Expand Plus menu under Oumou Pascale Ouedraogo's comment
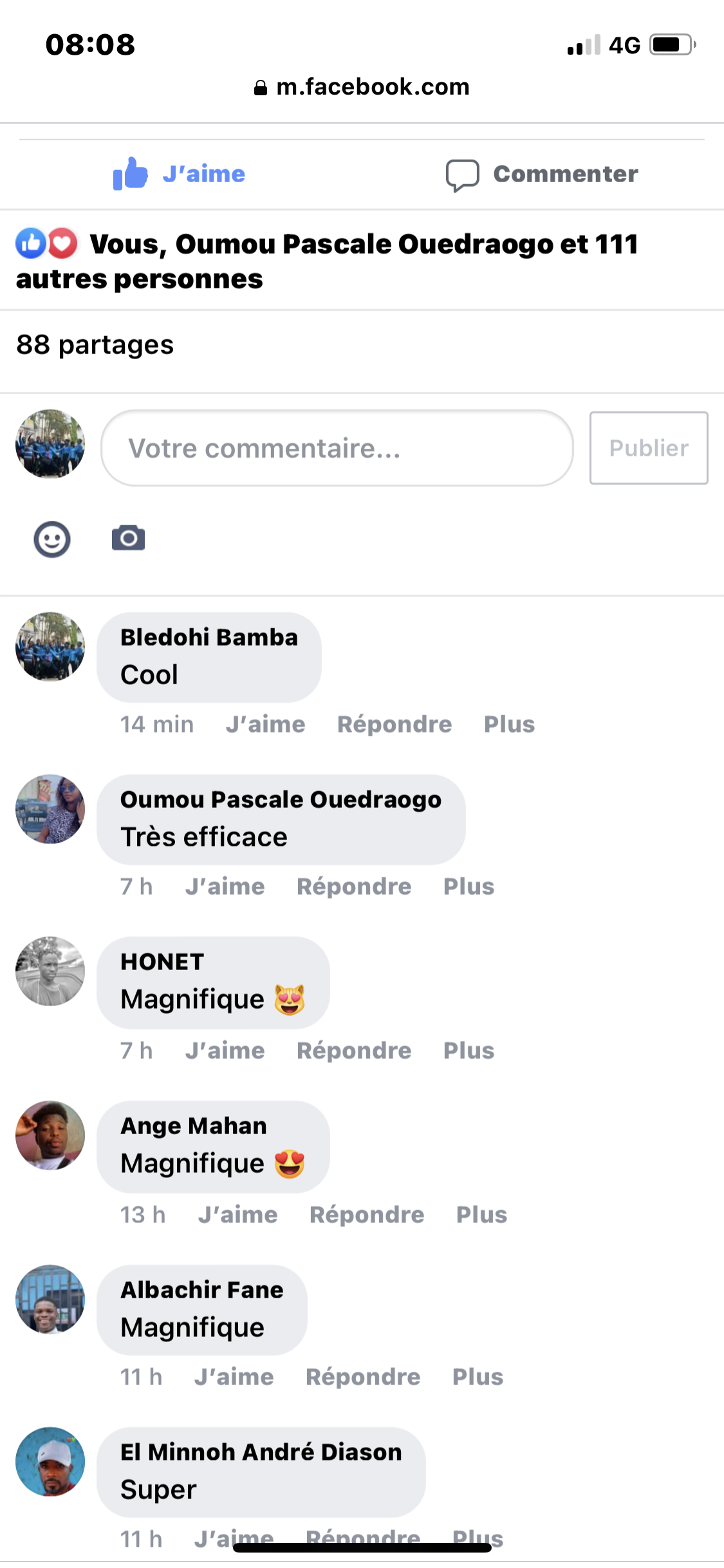724x1568 pixels. coord(469,886)
